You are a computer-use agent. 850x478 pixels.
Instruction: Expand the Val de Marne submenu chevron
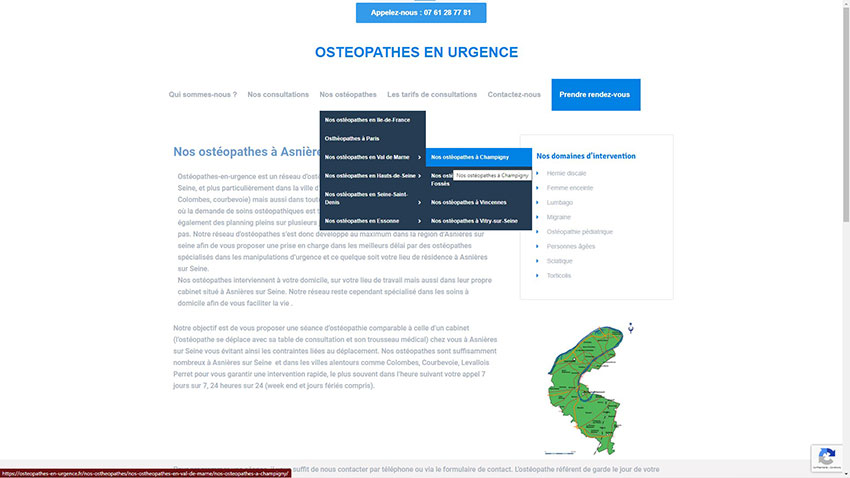click(419, 157)
